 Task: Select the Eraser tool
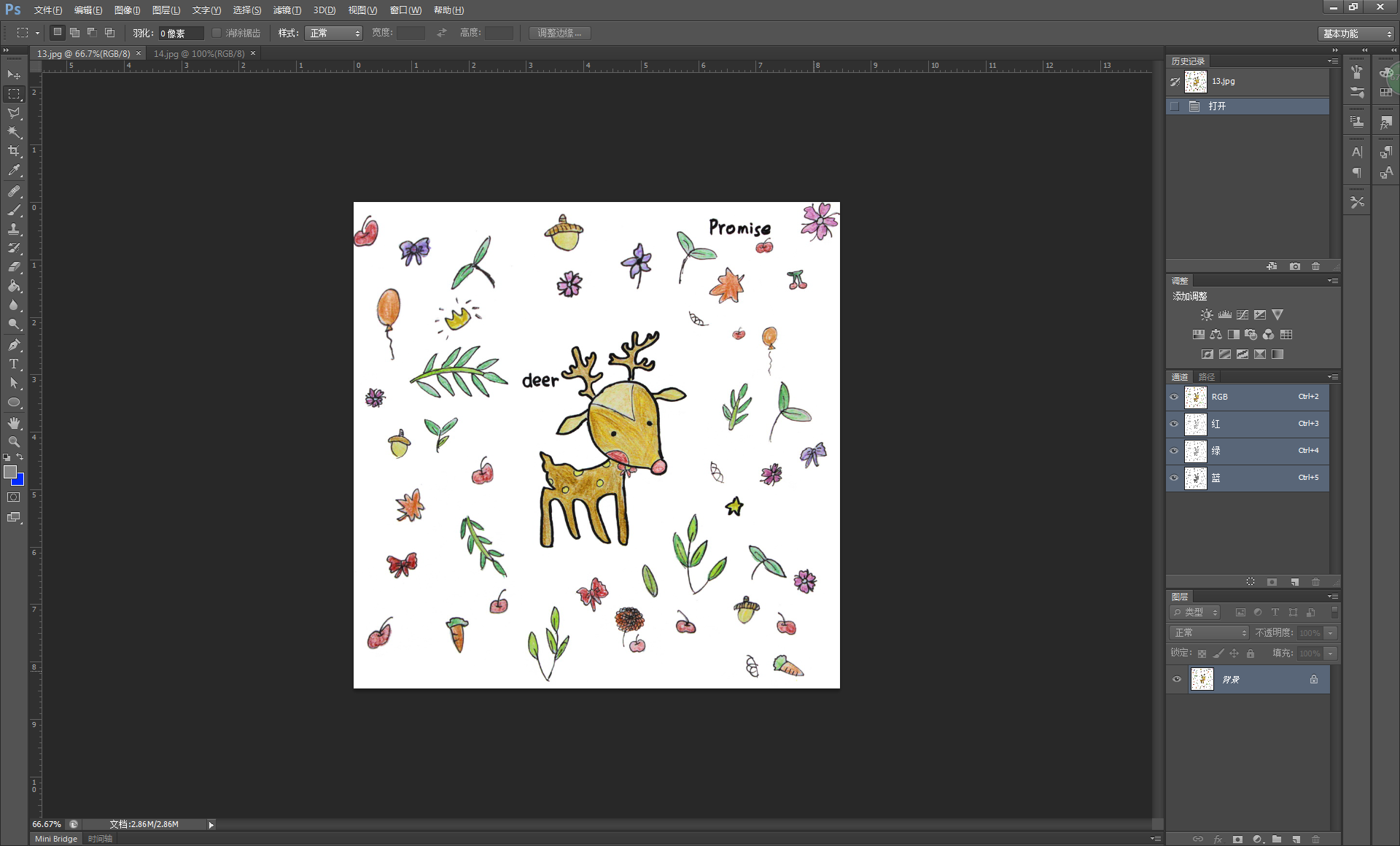coord(14,267)
